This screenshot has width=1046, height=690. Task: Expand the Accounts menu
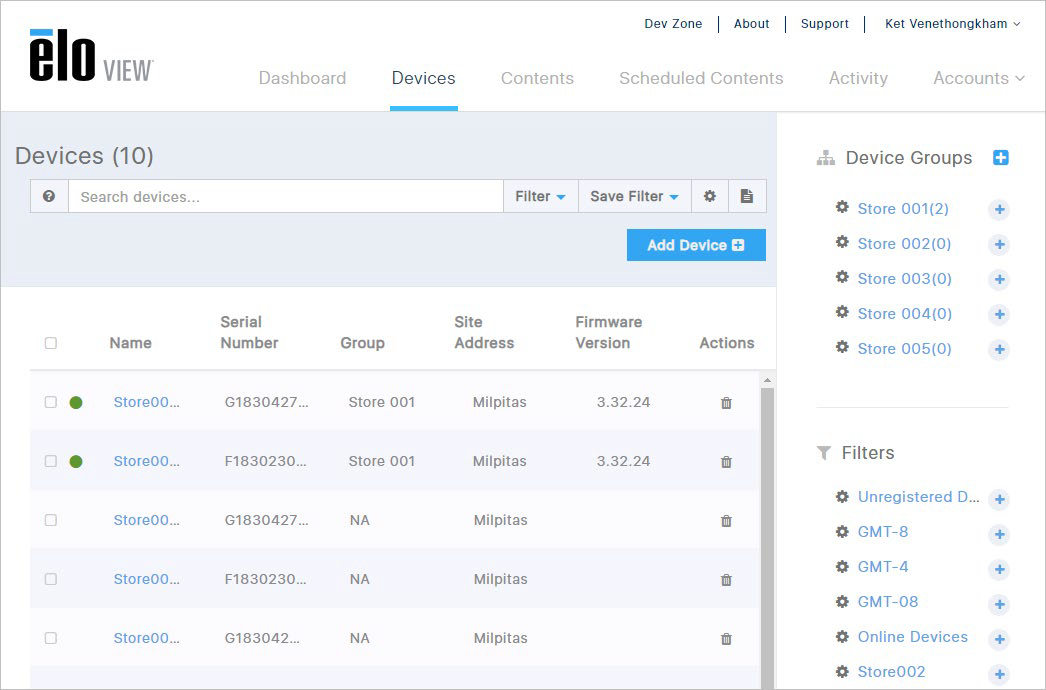(x=979, y=78)
